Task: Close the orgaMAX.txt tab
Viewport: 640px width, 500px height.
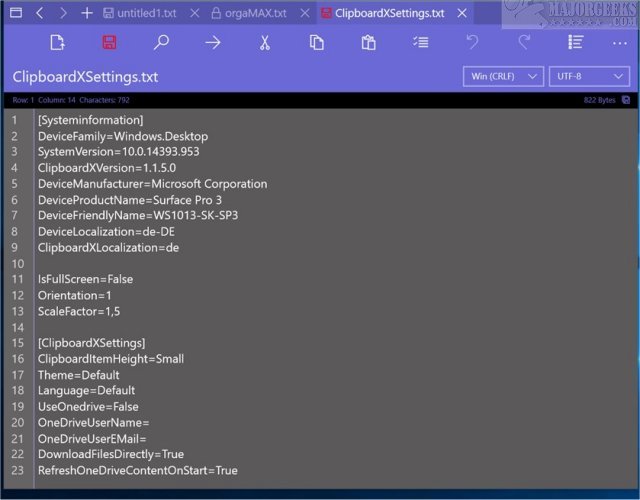Action: click(x=304, y=13)
